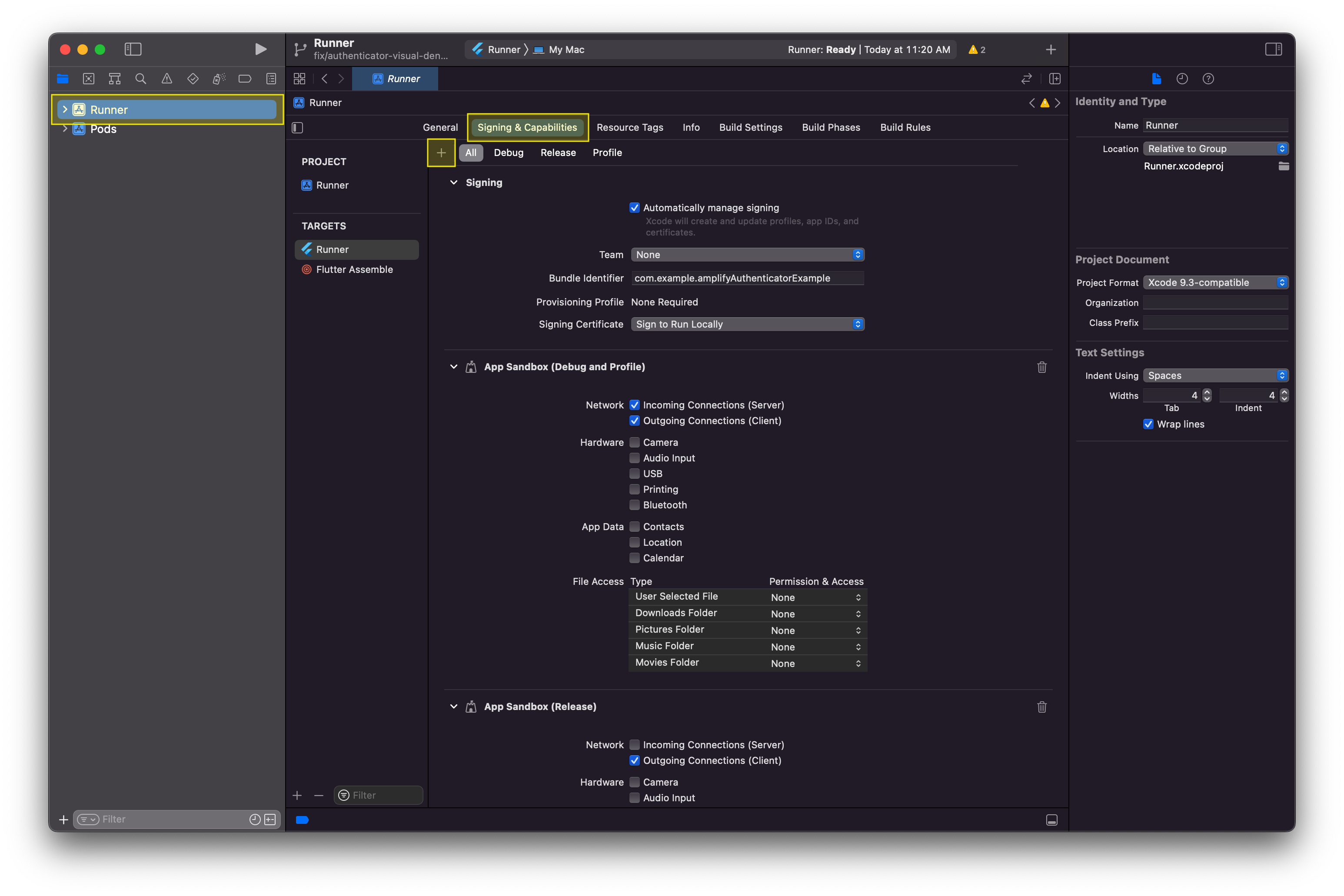The height and width of the screenshot is (896, 1344).
Task: Add an editor pane on right
Action: coord(1055,79)
